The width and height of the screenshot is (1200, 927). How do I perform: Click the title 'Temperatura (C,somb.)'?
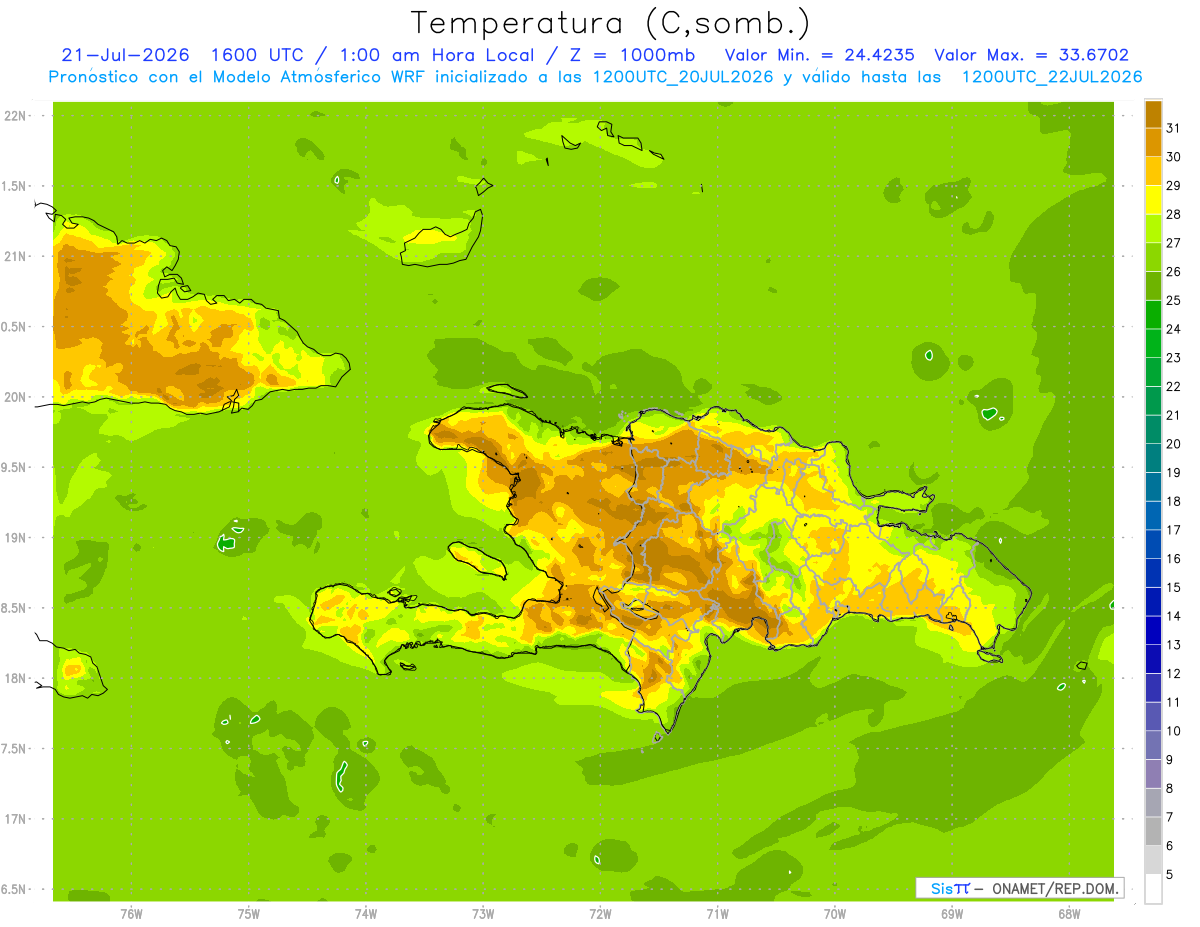tap(610, 23)
